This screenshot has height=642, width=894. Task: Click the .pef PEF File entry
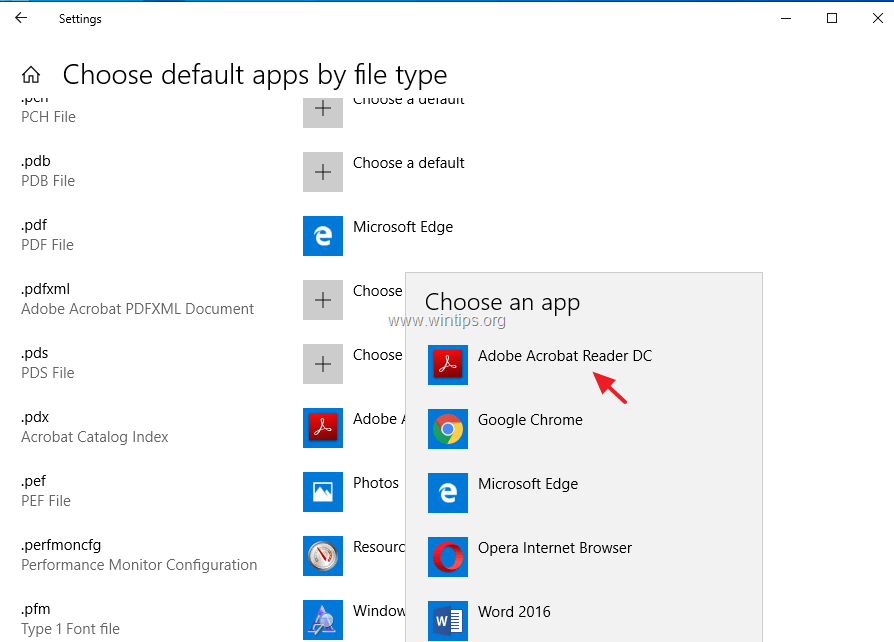coord(46,491)
